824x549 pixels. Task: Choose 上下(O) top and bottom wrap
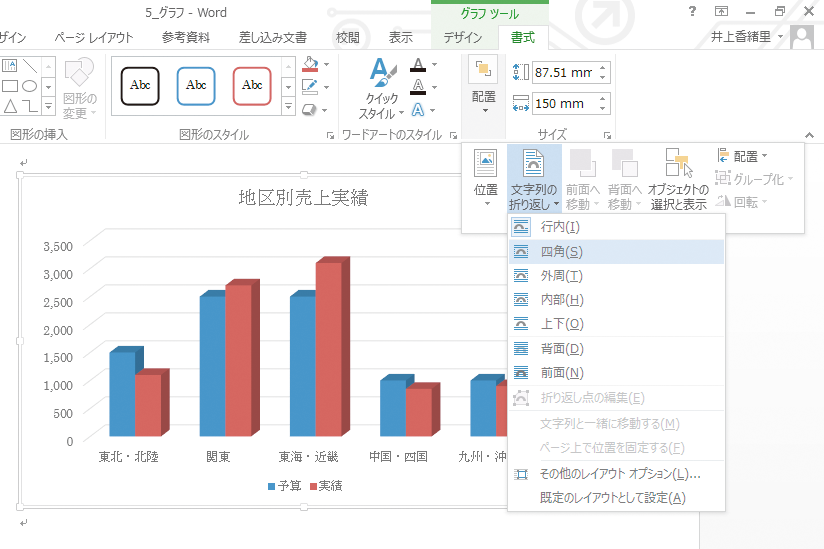pos(616,324)
